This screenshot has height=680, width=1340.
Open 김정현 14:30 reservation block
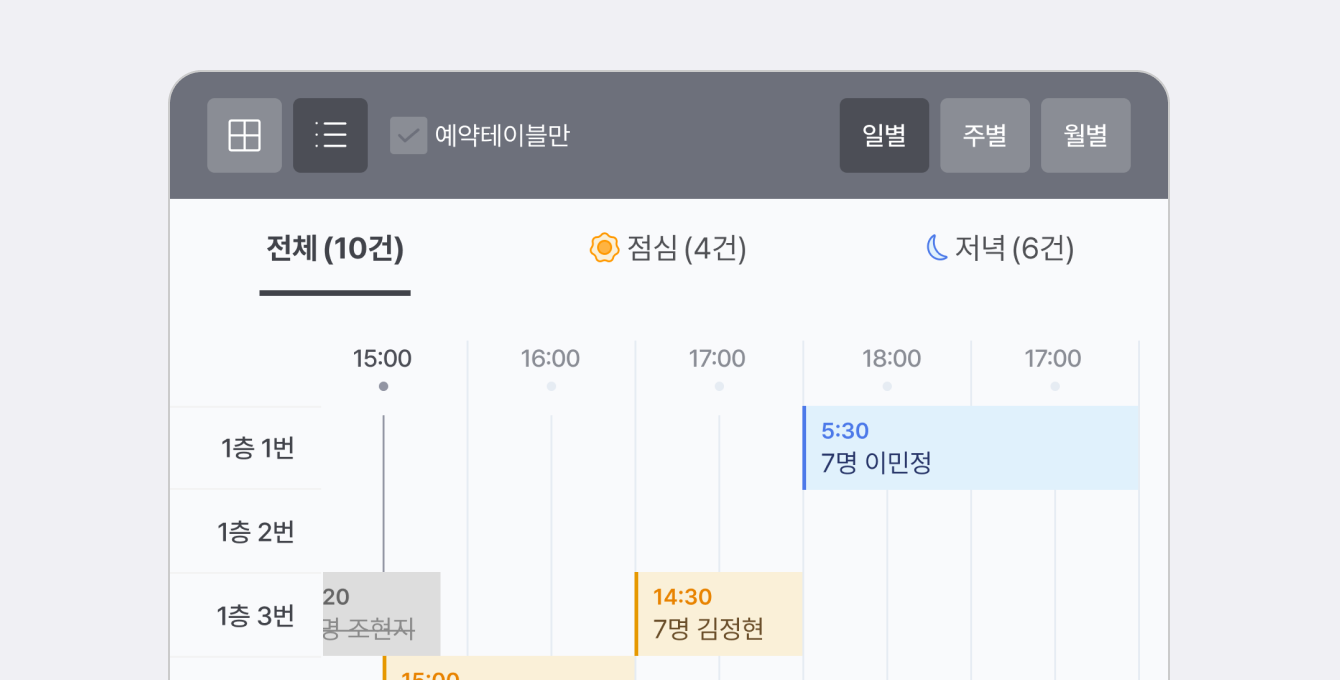(719, 614)
